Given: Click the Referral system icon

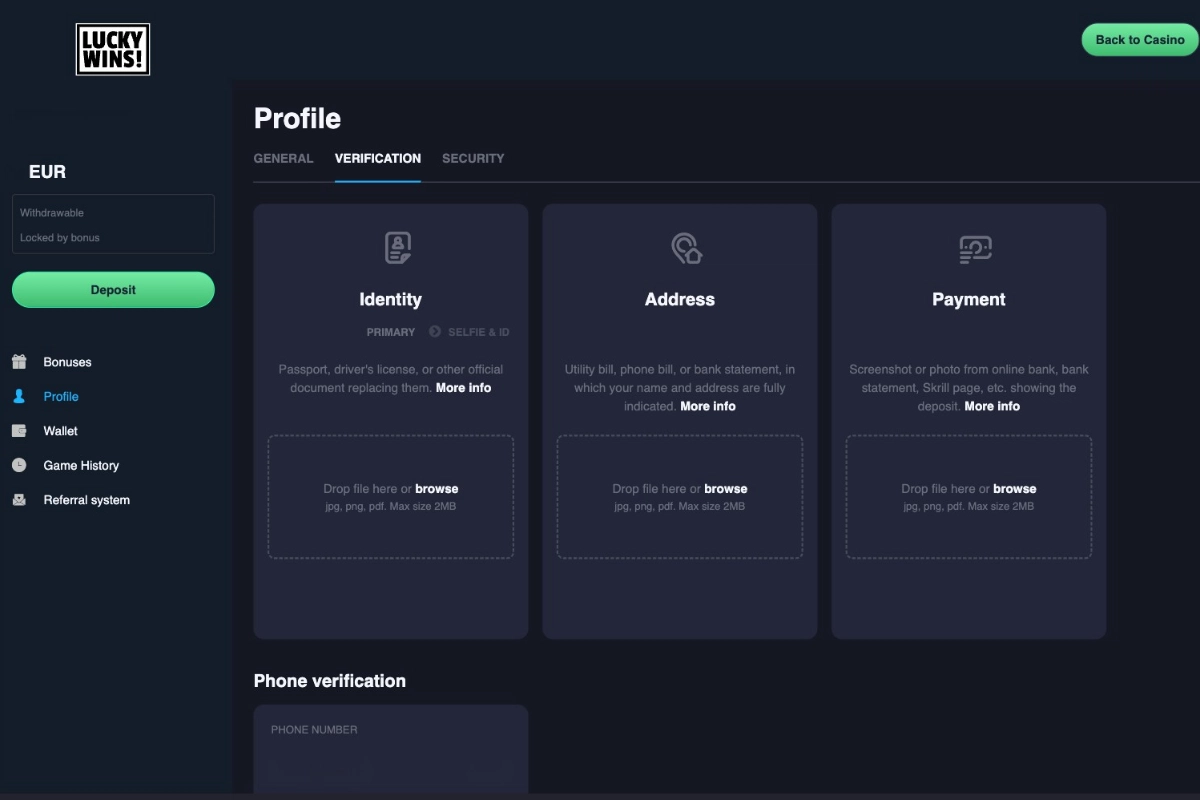Looking at the screenshot, I should [x=19, y=500].
